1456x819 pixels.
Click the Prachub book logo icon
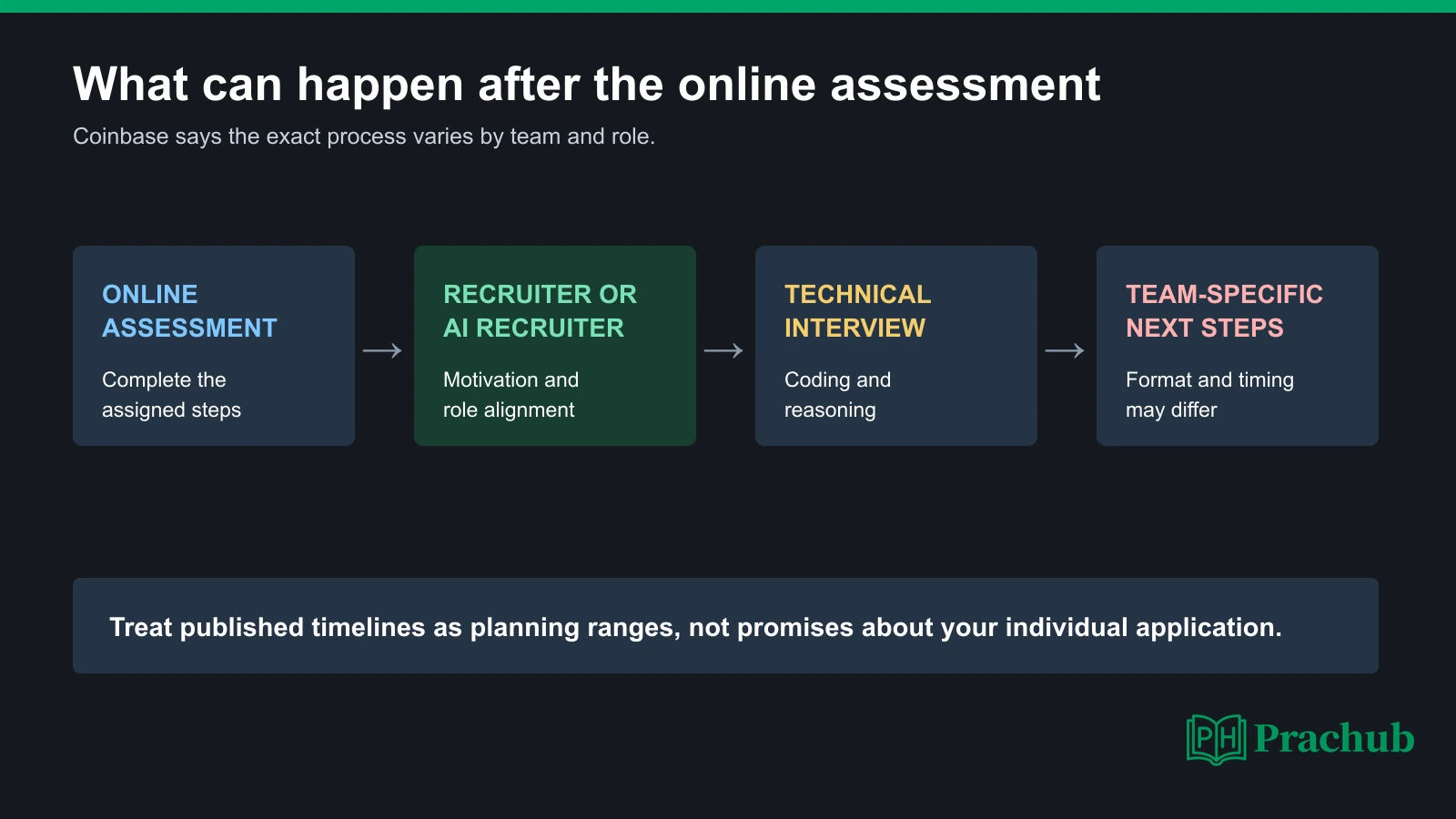point(1217,739)
